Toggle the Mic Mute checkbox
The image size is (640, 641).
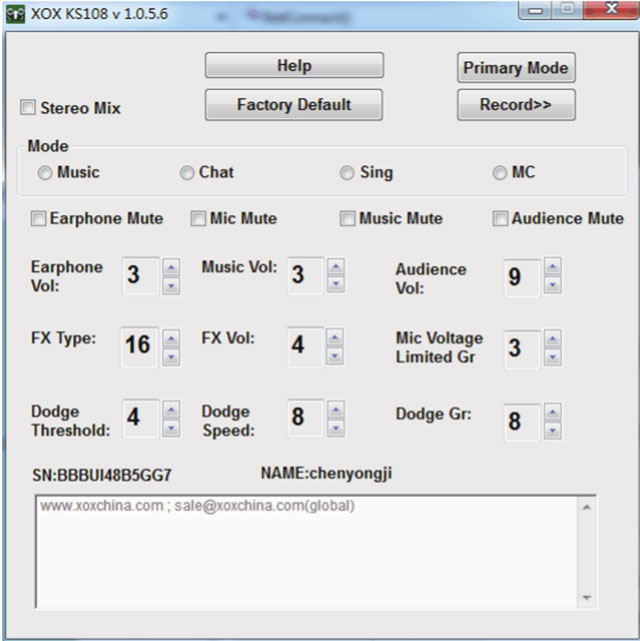click(x=198, y=218)
